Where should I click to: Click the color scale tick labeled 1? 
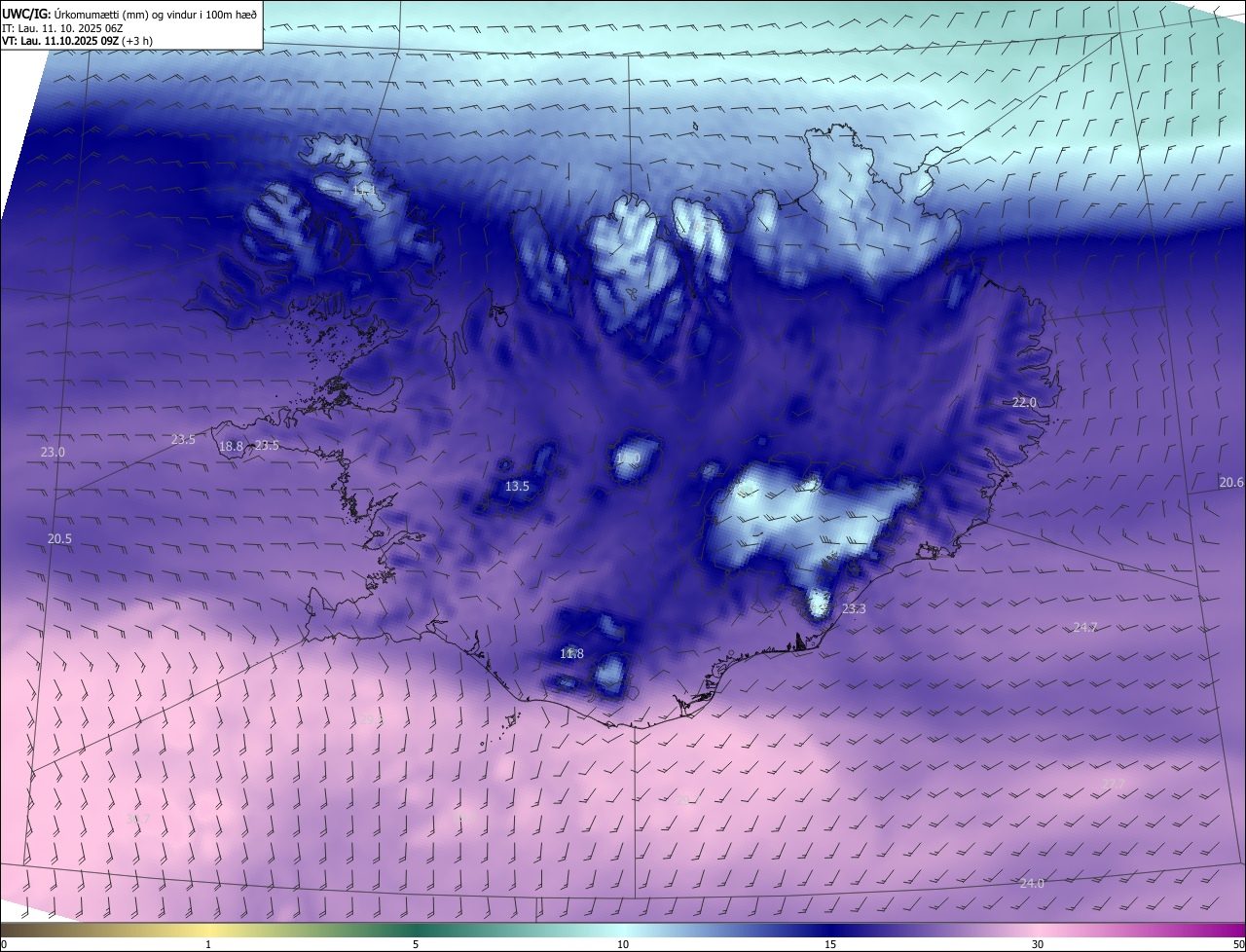[x=208, y=944]
